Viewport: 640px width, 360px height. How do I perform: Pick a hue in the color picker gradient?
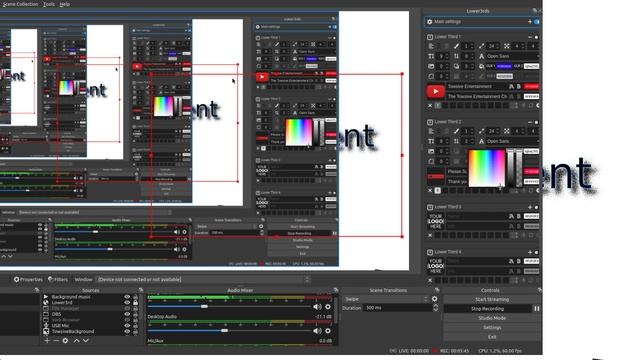(x=486, y=168)
